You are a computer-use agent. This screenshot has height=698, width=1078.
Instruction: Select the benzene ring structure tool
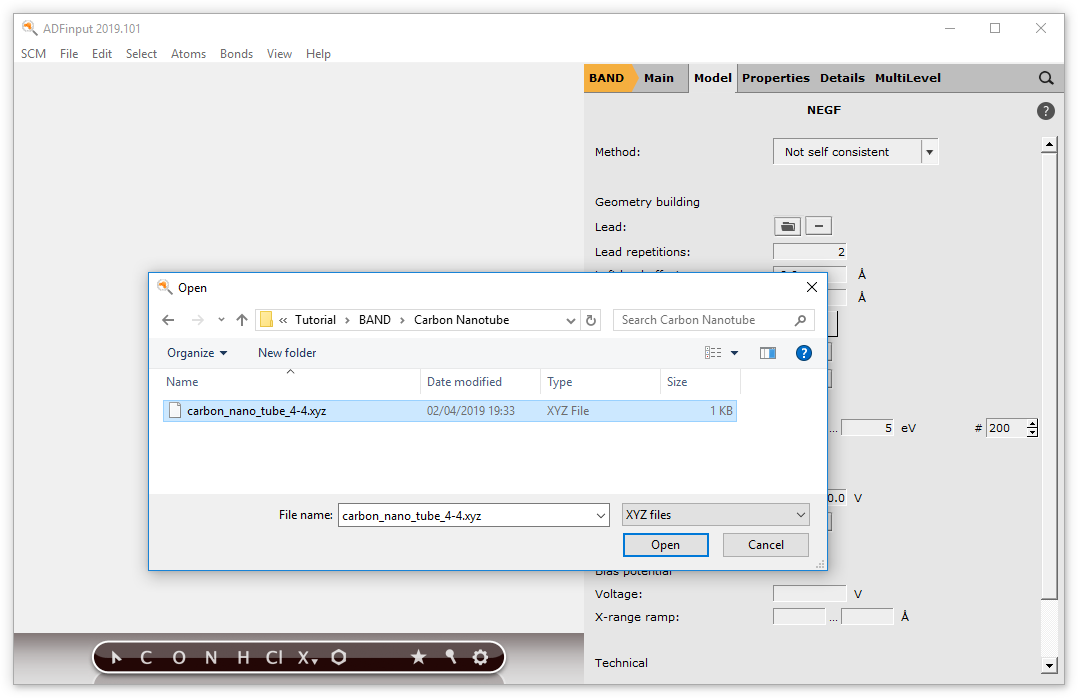[339, 657]
